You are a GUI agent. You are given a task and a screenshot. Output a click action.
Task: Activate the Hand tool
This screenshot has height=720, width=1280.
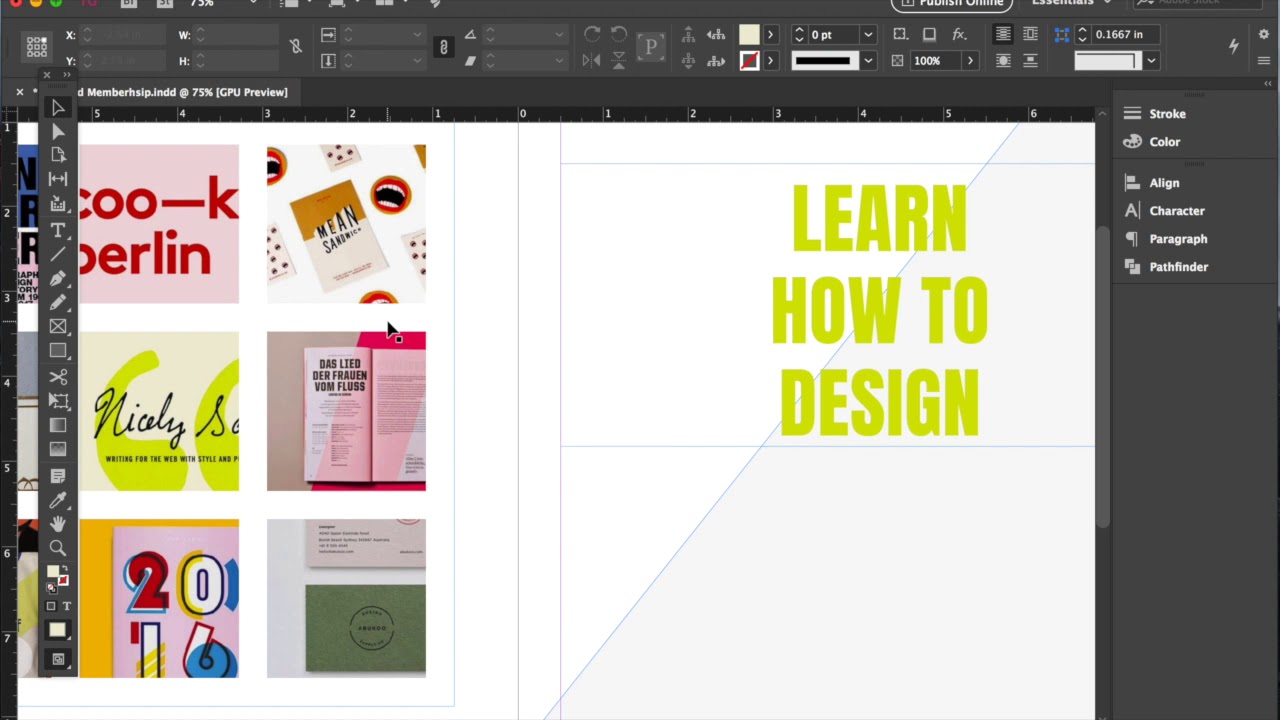point(58,524)
